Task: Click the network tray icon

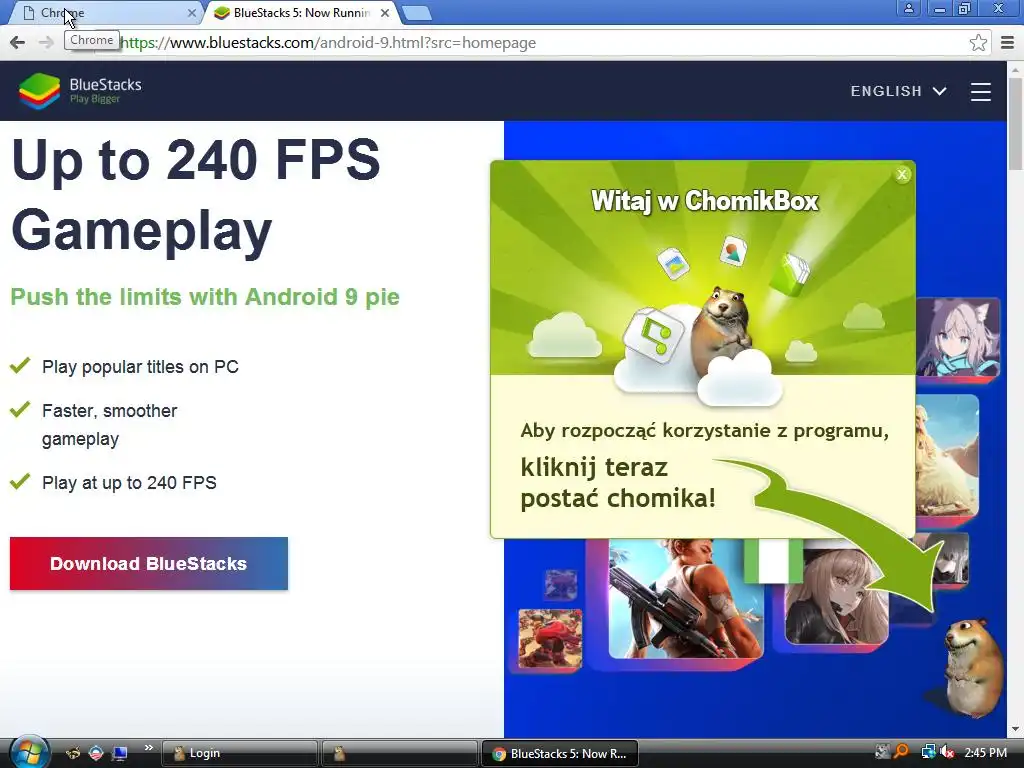Action: coord(928,752)
